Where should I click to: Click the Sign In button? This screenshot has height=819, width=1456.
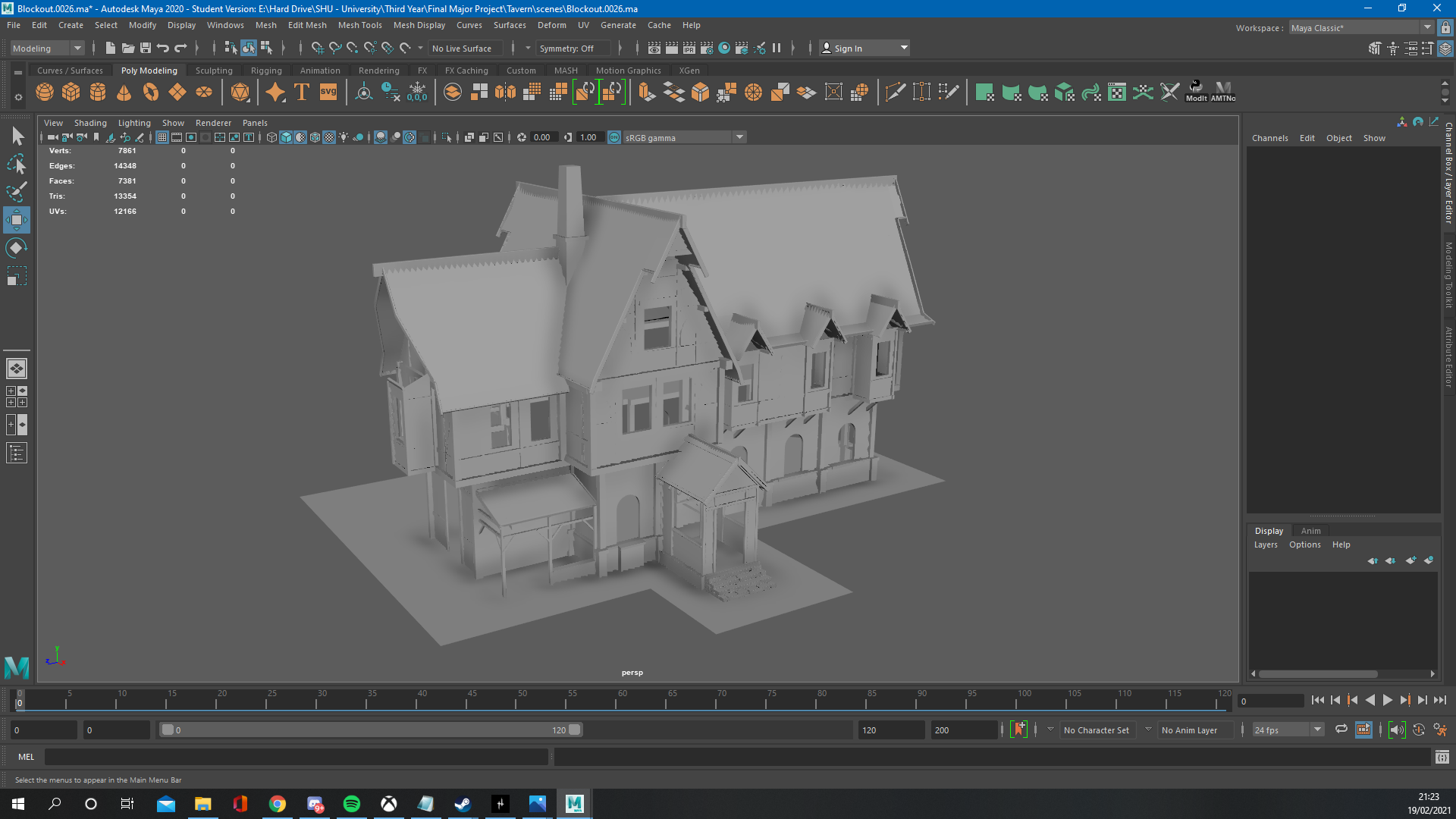[848, 48]
